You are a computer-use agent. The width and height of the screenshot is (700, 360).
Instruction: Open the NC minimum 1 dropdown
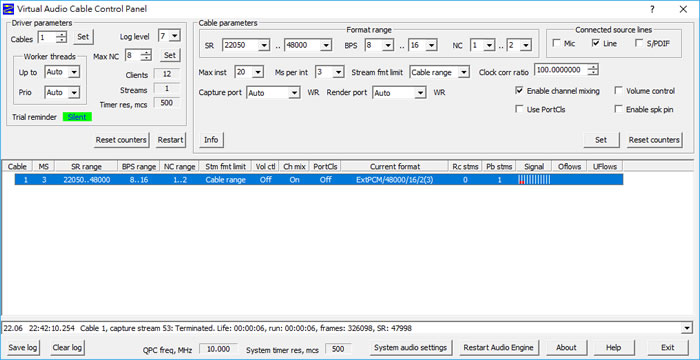[489, 45]
